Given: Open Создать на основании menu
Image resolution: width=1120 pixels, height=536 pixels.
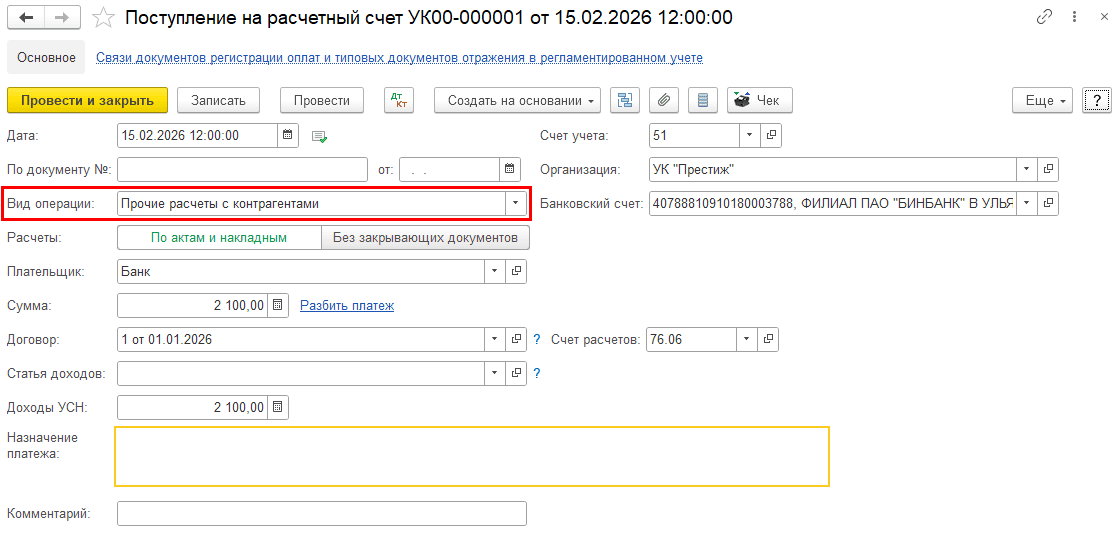Looking at the screenshot, I should coord(517,100).
